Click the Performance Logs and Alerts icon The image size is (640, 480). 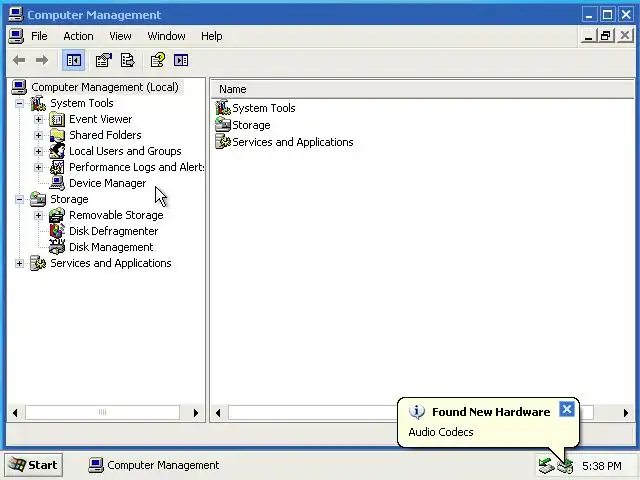[x=57, y=167]
